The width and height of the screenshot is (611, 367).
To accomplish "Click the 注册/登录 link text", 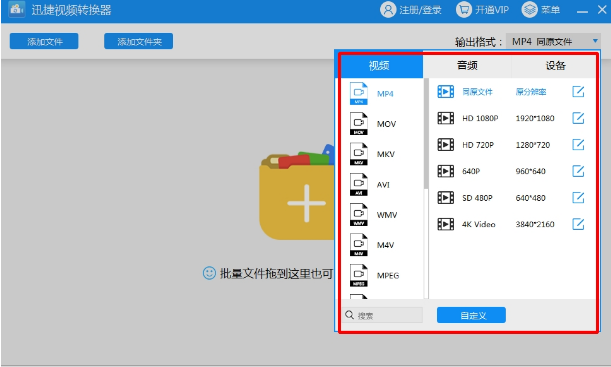I will tap(420, 10).
